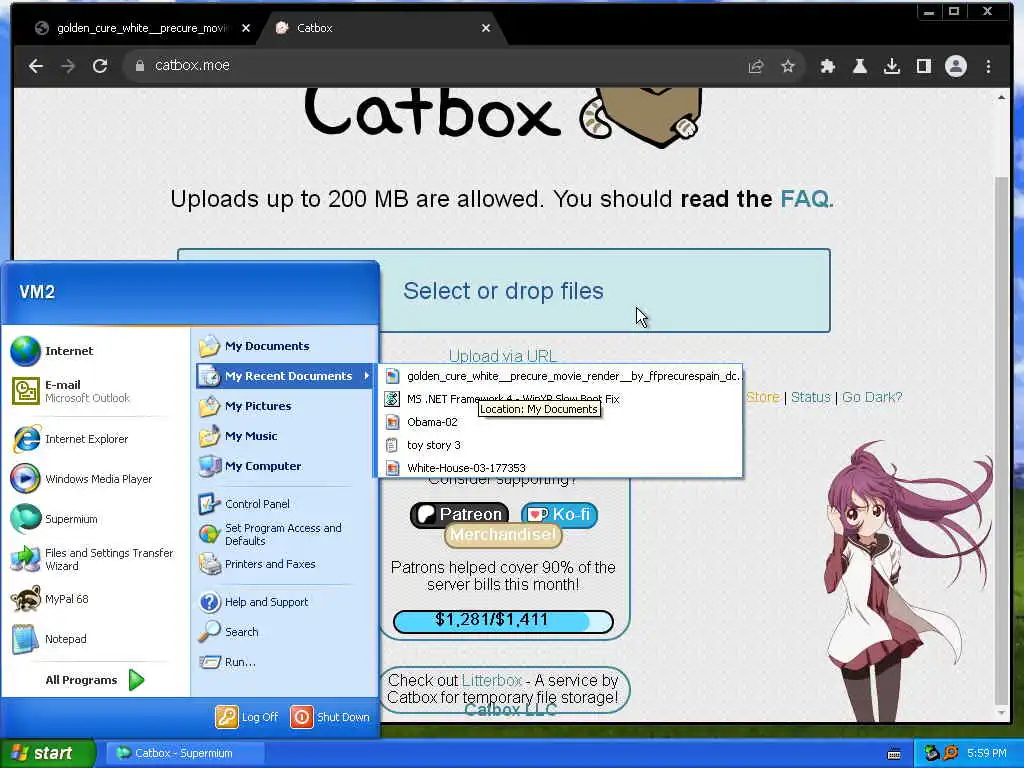Open recent document Obama-02
This screenshot has width=1024, height=768.
pyautogui.click(x=560, y=422)
